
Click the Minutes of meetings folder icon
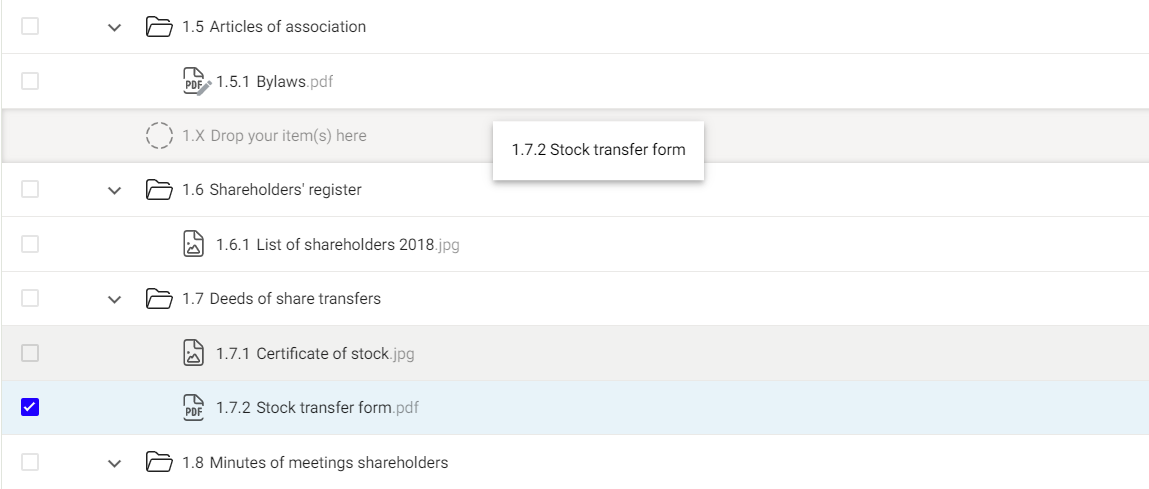(x=160, y=462)
